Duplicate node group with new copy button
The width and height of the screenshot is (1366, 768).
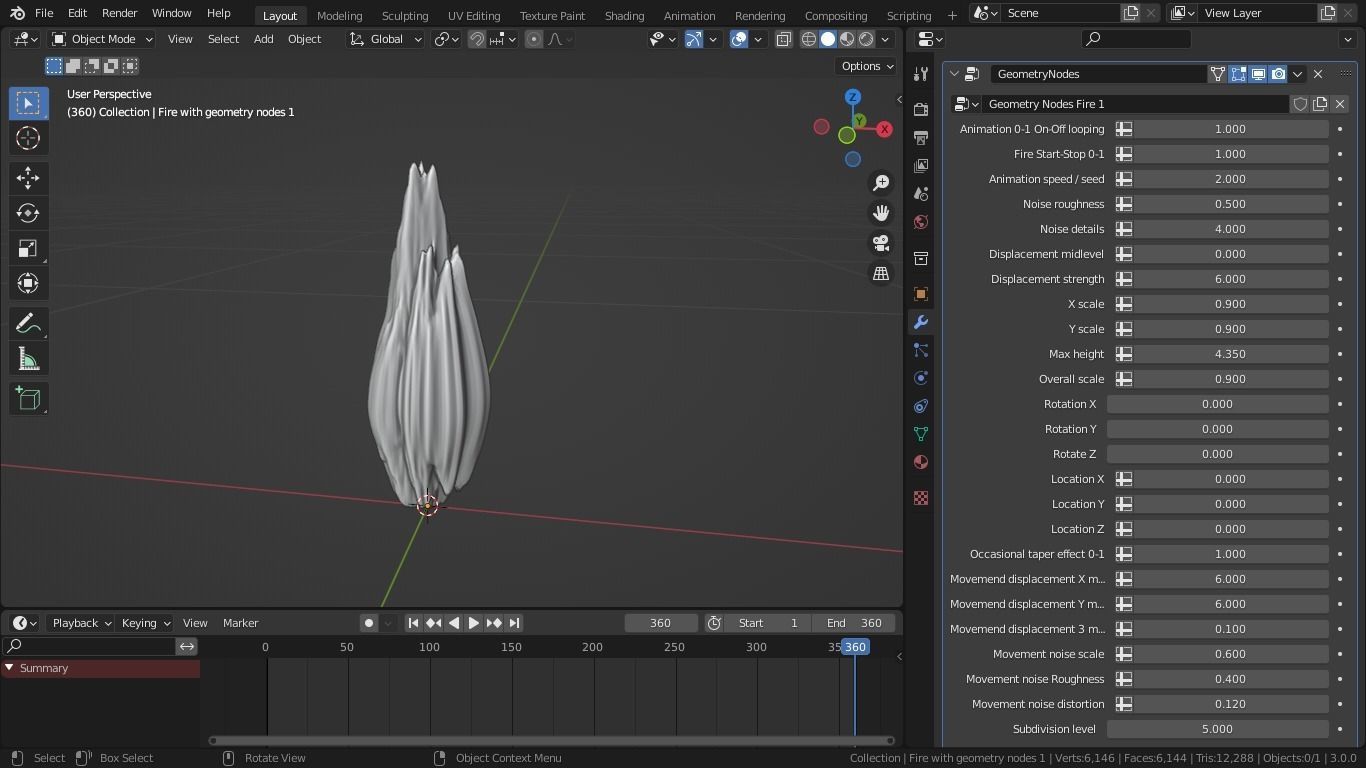[1320, 104]
